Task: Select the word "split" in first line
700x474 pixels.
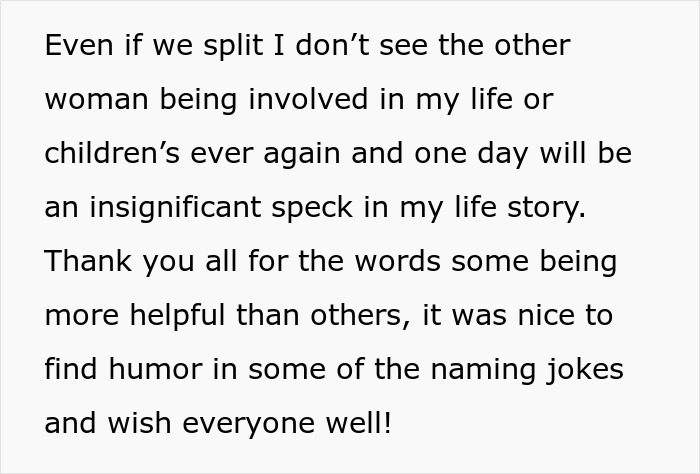Action: (x=233, y=47)
